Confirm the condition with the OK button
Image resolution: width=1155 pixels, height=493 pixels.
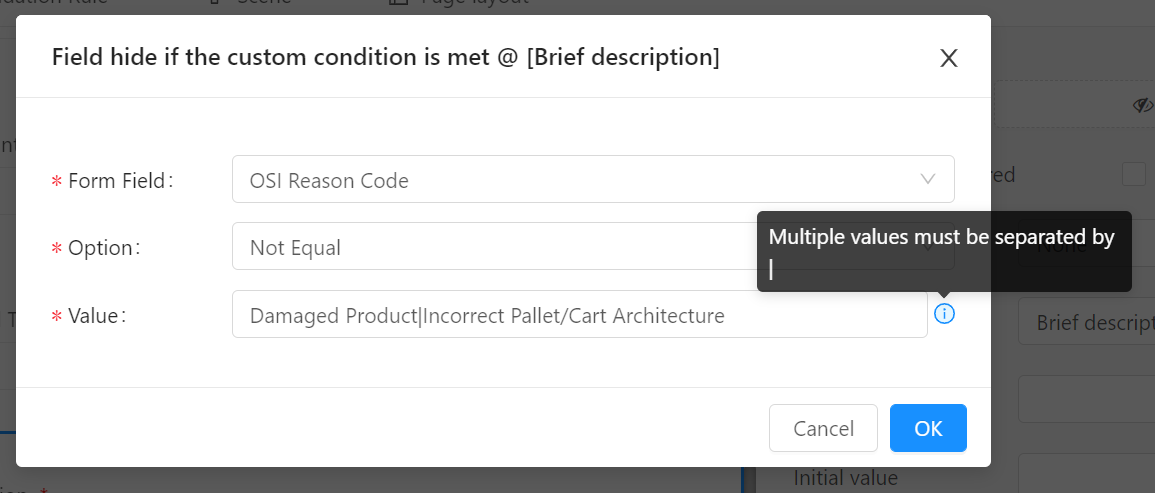[x=928, y=428]
